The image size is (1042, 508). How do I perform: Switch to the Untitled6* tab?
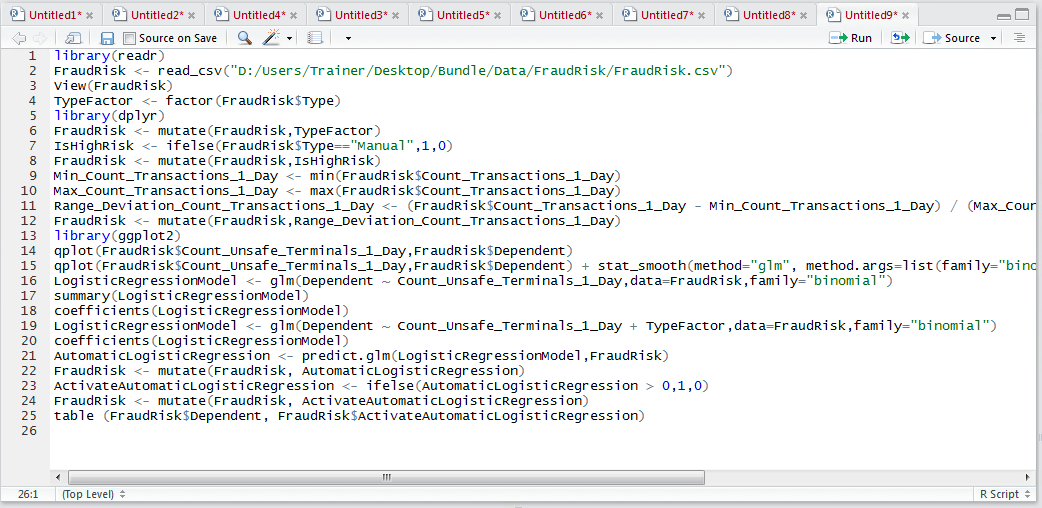point(564,15)
